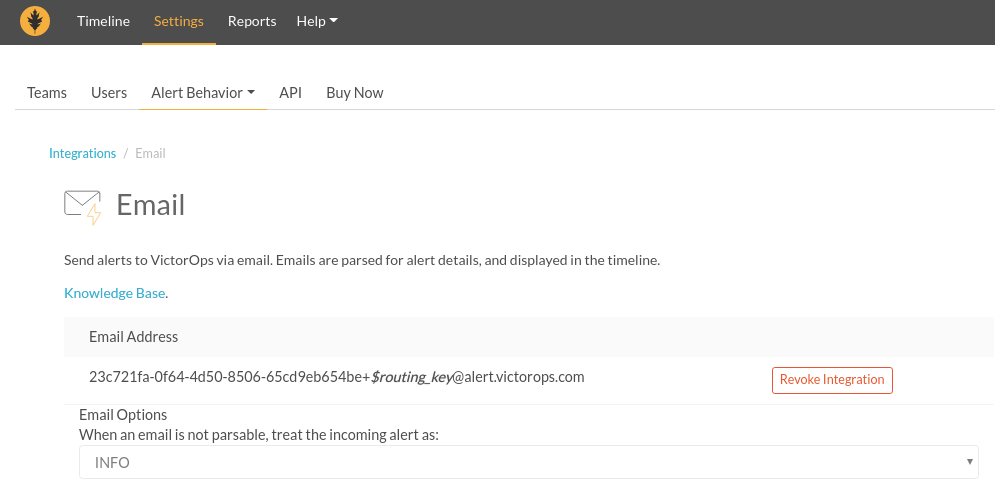Expand the Help dropdown menu

click(317, 21)
